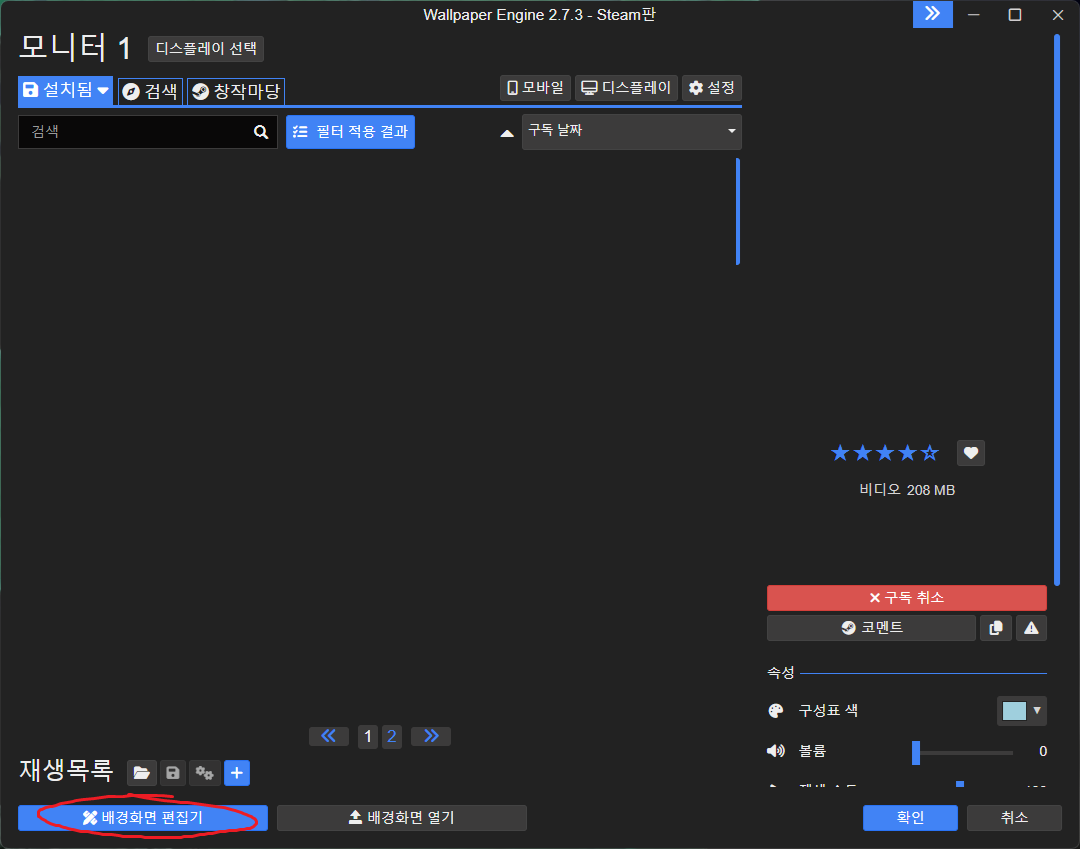The image size is (1080, 849).
Task: Open 설정 with gear icon
Action: point(712,88)
